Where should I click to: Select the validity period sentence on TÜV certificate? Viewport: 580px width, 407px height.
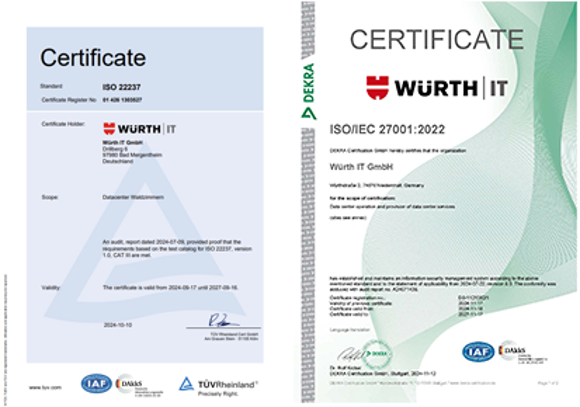(171, 287)
